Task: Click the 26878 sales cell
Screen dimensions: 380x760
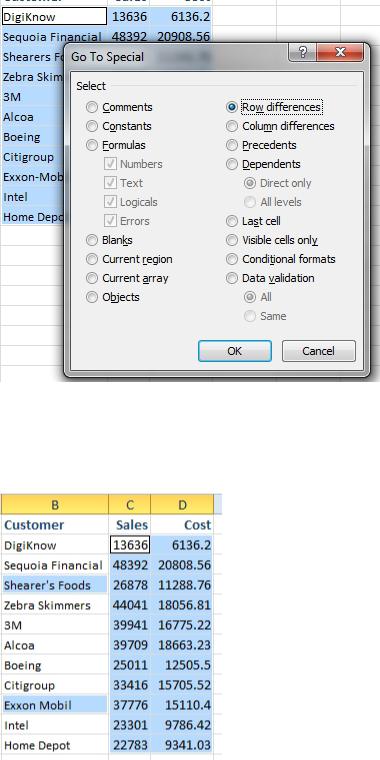Action: click(129, 585)
